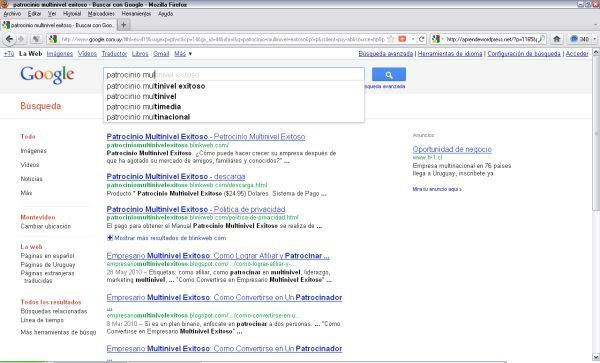Choose suggestion 'patrocinio multinivel'
The width and height of the screenshot is (600, 363).
pyautogui.click(x=233, y=96)
